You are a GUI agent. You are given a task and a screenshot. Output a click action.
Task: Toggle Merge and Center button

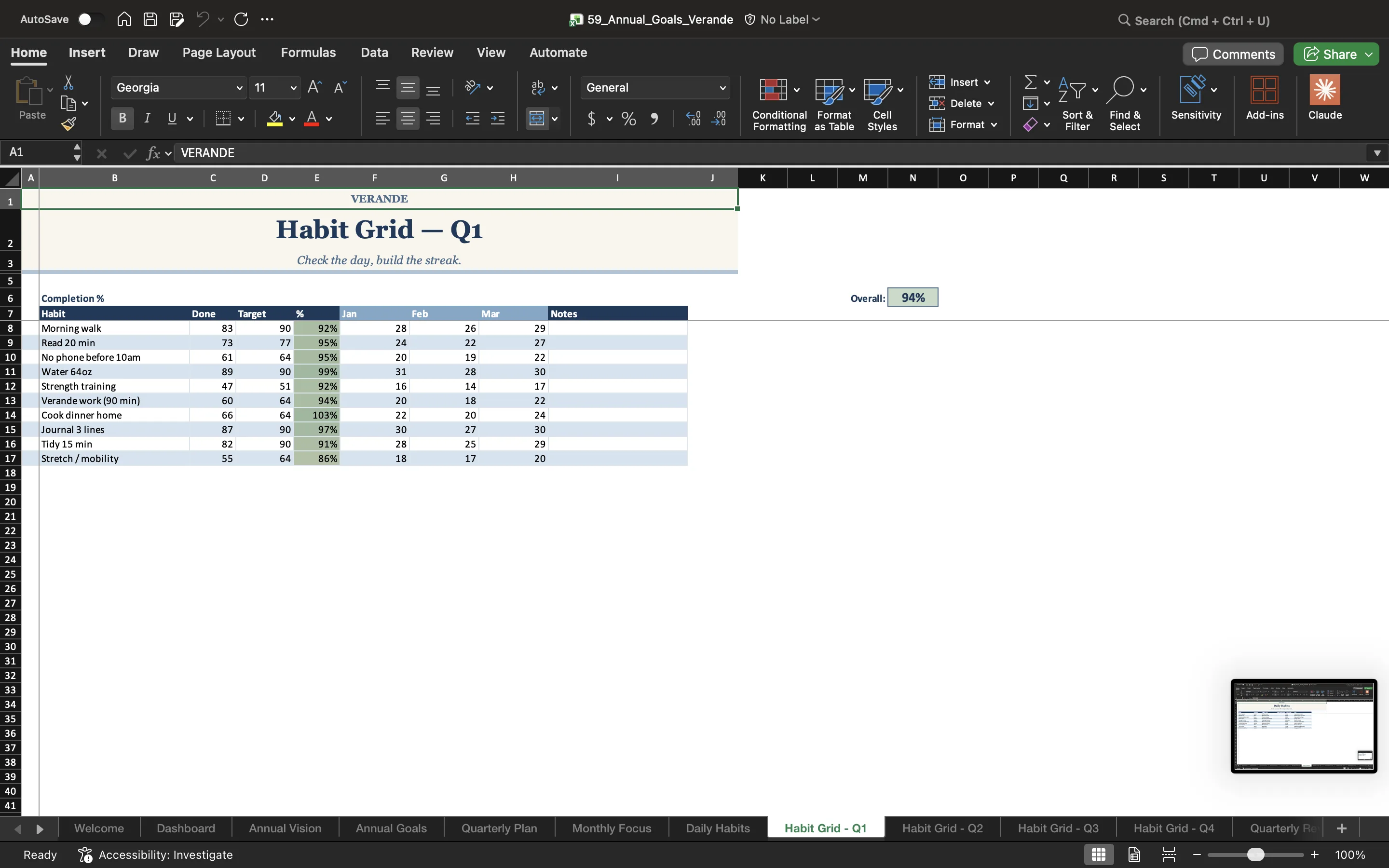tap(537, 118)
